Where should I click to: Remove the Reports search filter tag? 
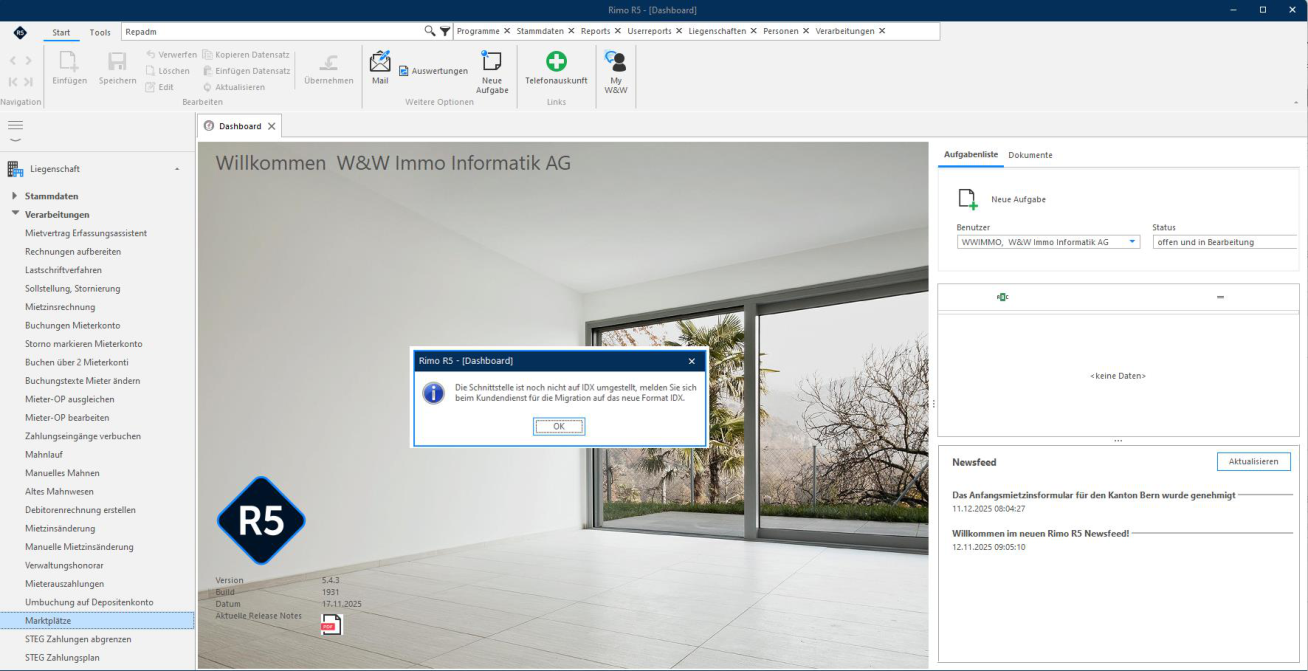point(617,31)
